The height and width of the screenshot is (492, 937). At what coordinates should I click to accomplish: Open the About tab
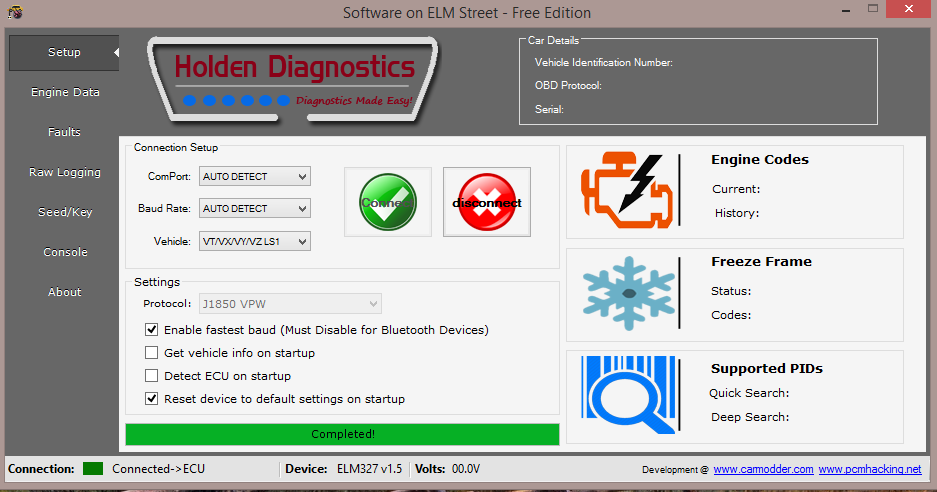[65, 292]
